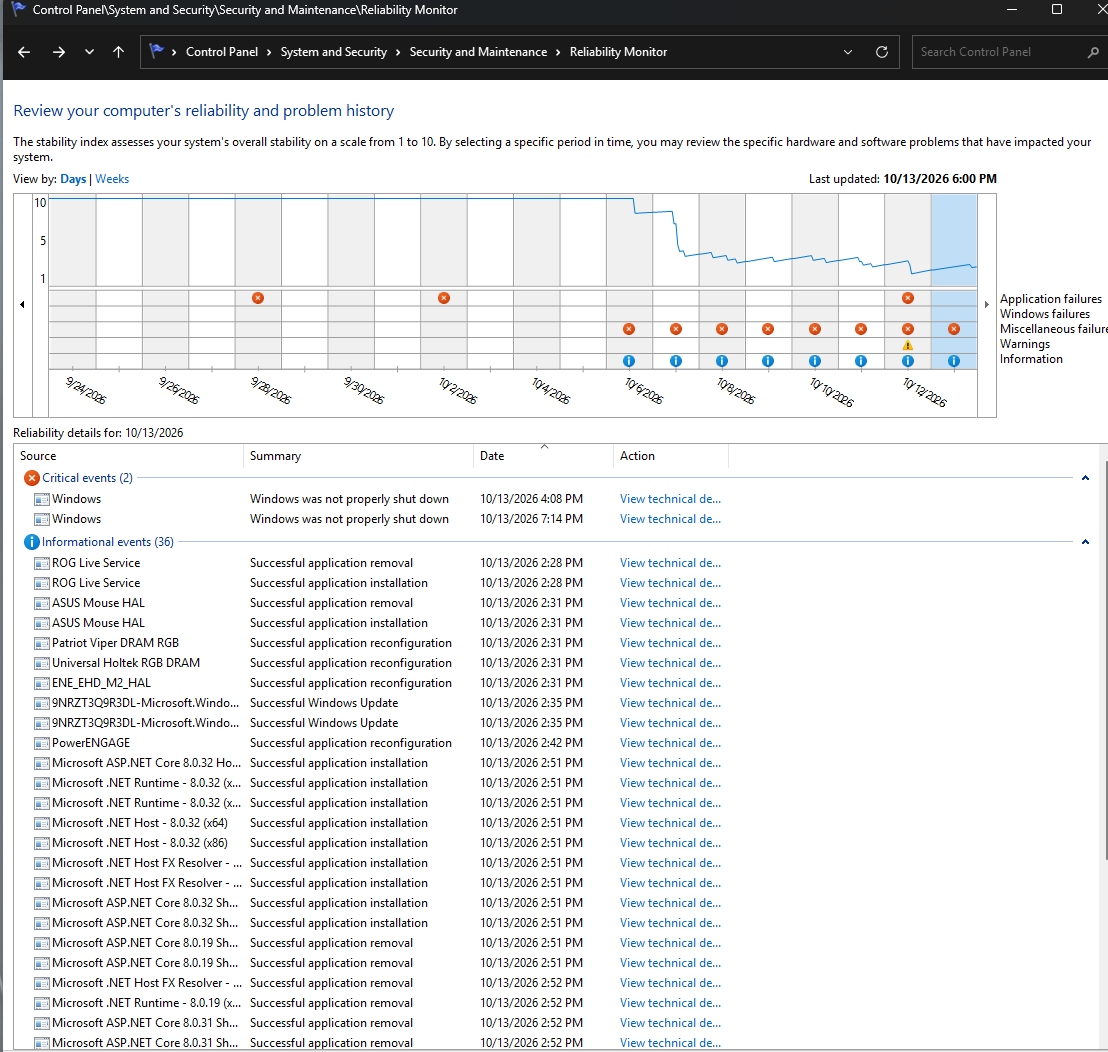Select application failure icon on 10/2/2026
1108x1052 pixels.
[444, 298]
